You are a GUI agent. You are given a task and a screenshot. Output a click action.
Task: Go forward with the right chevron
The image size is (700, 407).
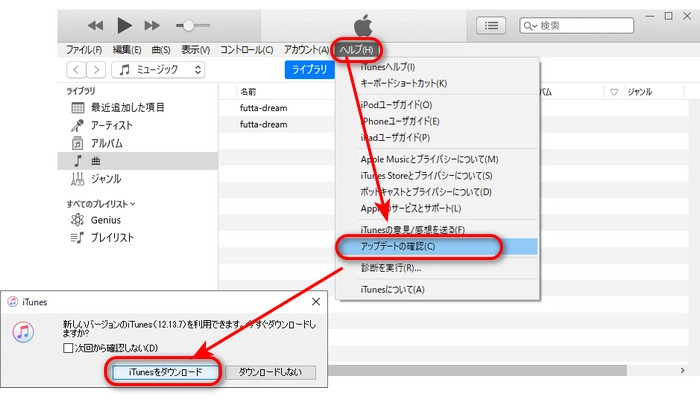96,70
